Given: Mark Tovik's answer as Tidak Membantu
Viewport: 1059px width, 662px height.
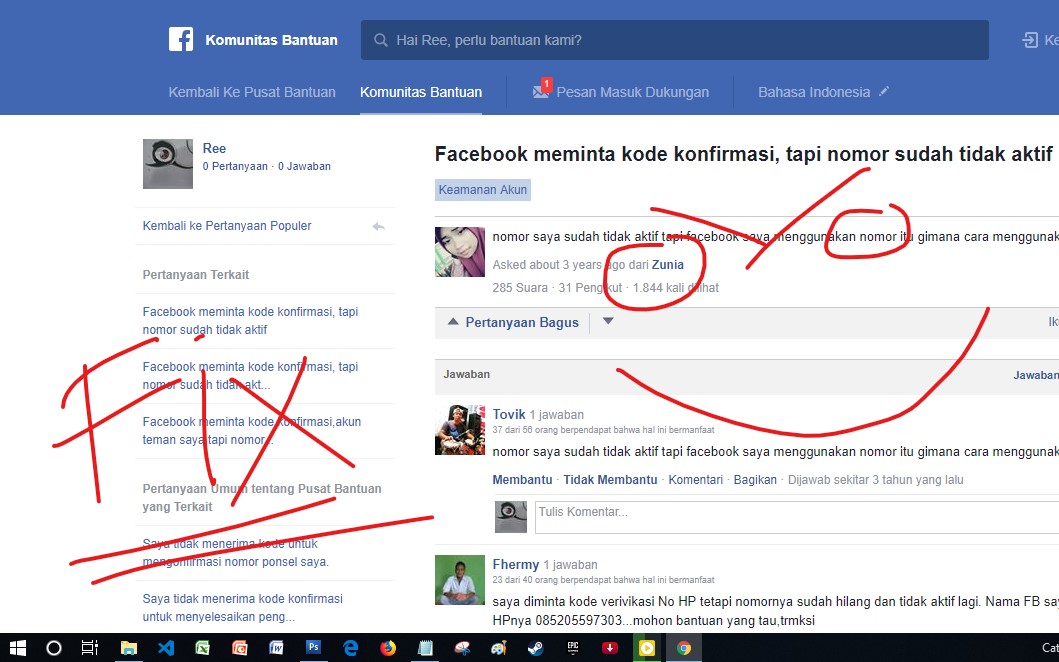Looking at the screenshot, I should [610, 480].
